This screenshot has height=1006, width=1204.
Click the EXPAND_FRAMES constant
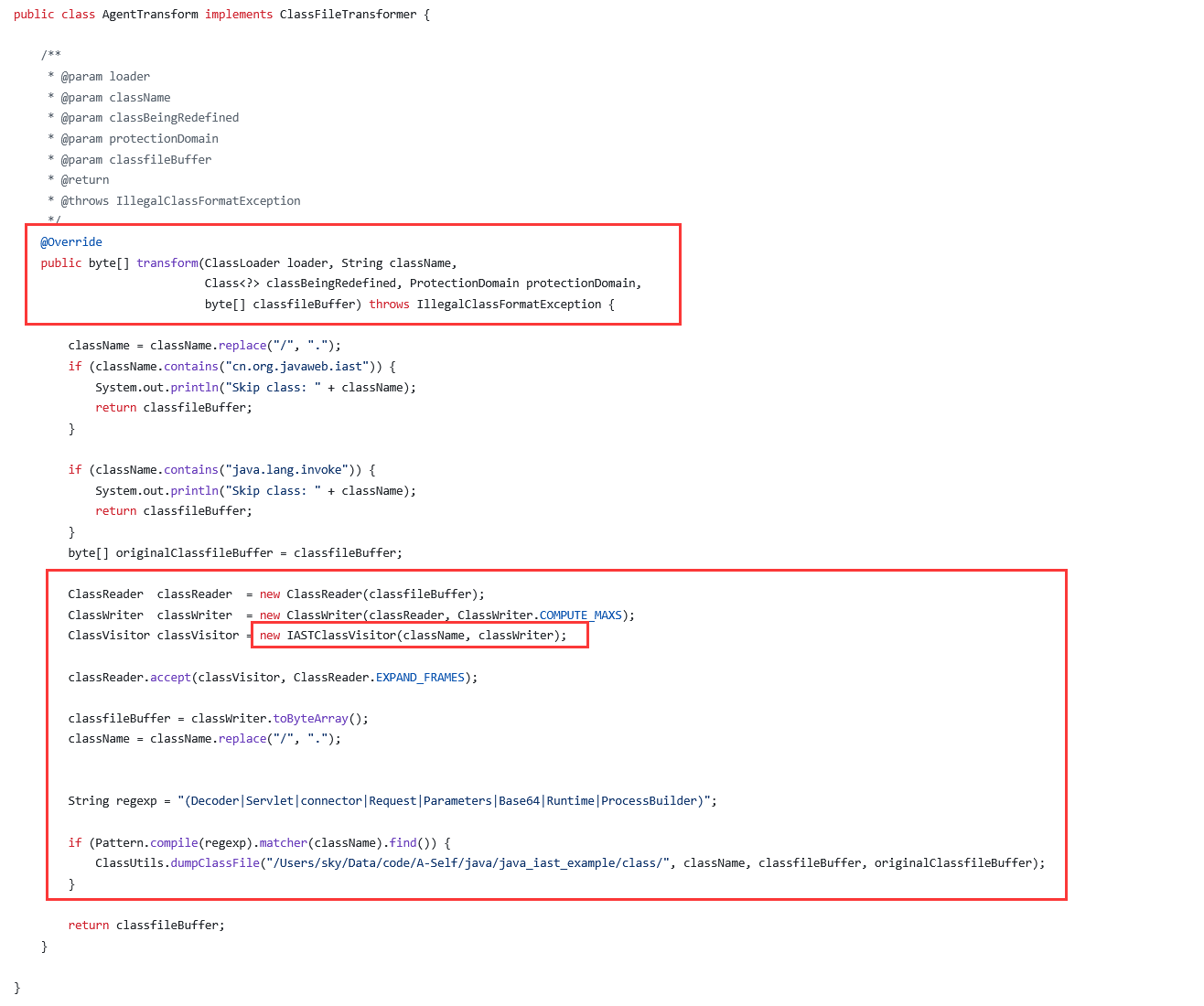(x=420, y=678)
